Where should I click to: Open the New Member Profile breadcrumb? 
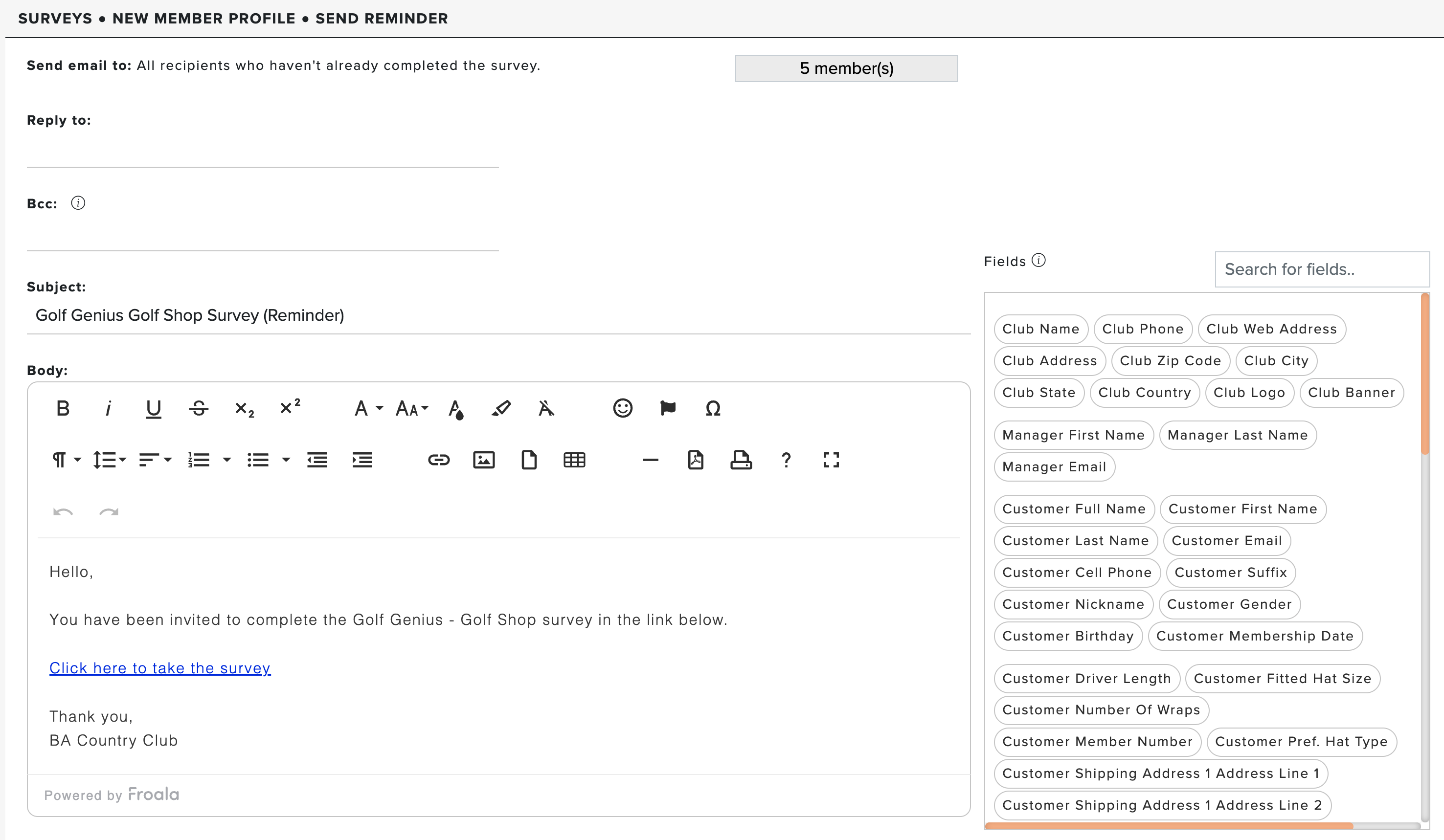click(x=204, y=18)
